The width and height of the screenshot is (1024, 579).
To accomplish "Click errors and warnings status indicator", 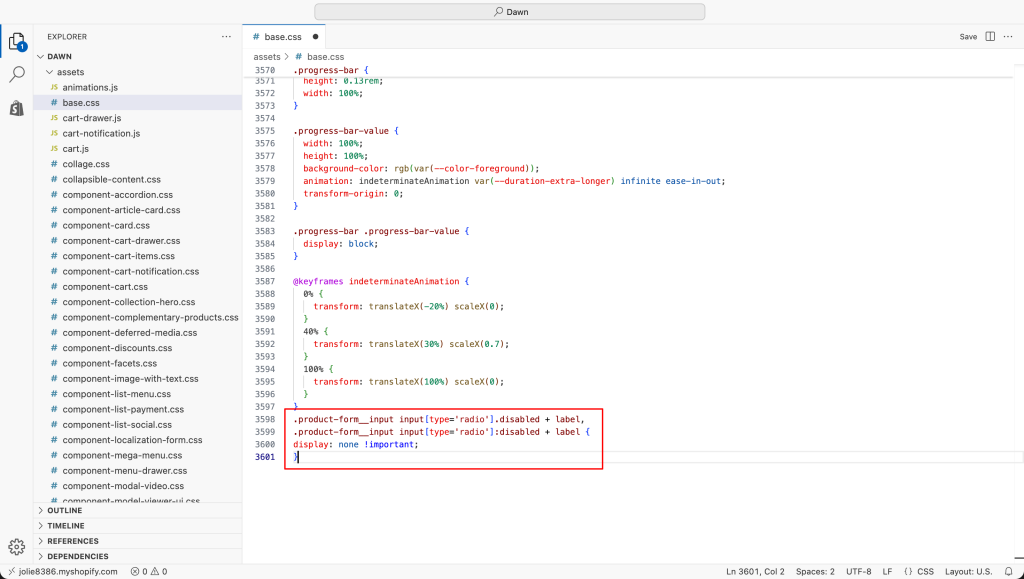I will 149,571.
